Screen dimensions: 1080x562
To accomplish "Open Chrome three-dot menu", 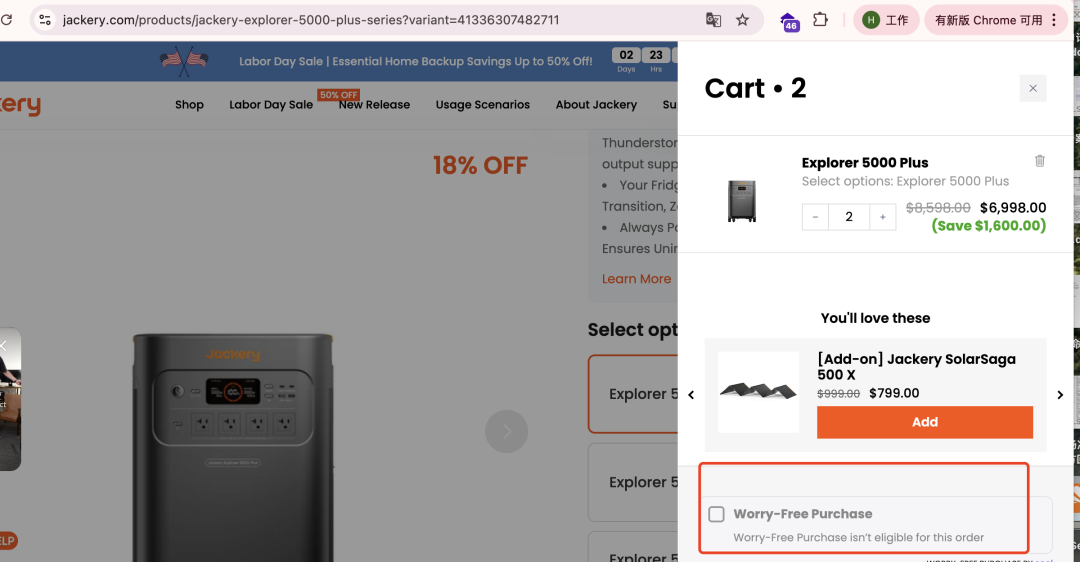I will (x=1055, y=20).
